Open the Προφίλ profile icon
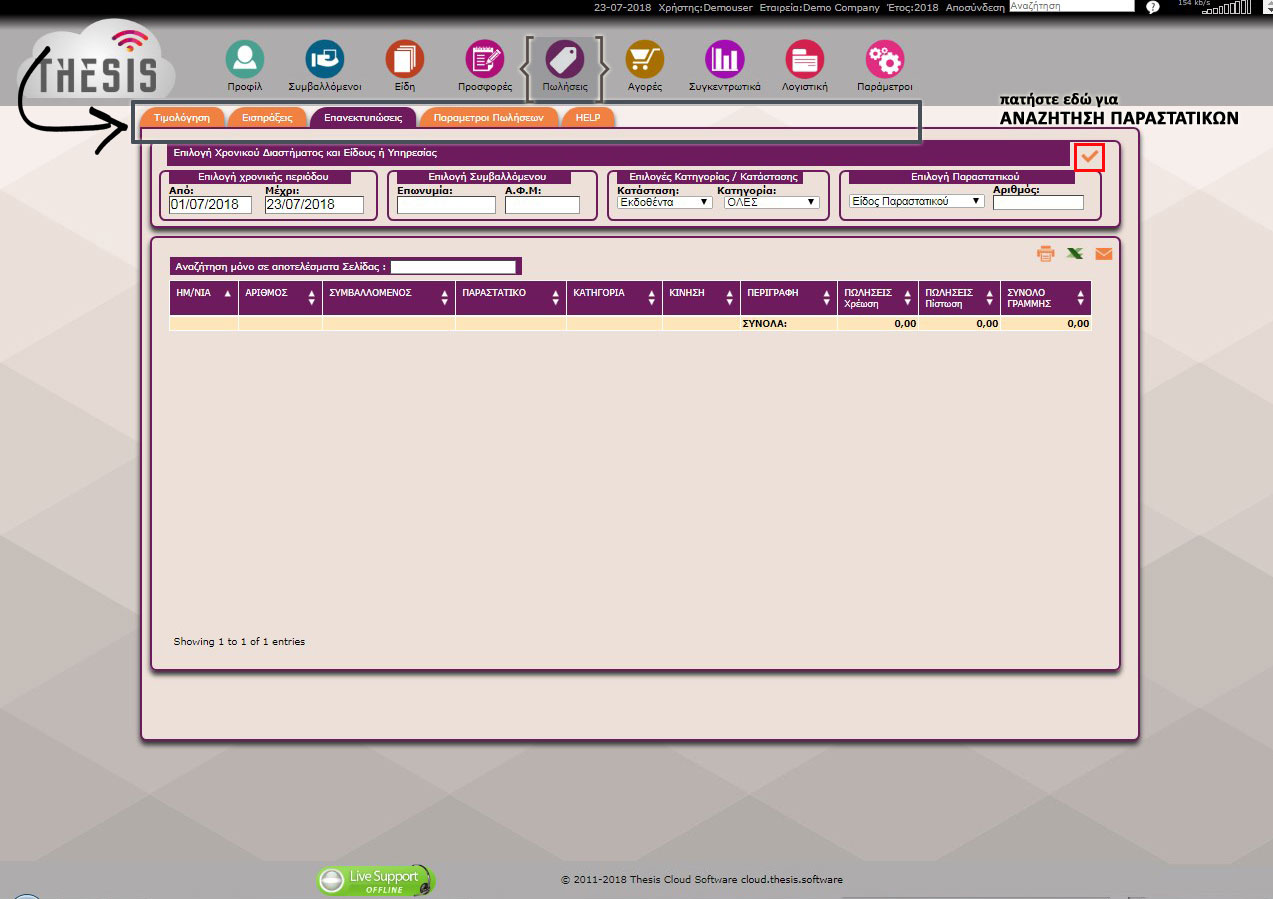 click(244, 60)
